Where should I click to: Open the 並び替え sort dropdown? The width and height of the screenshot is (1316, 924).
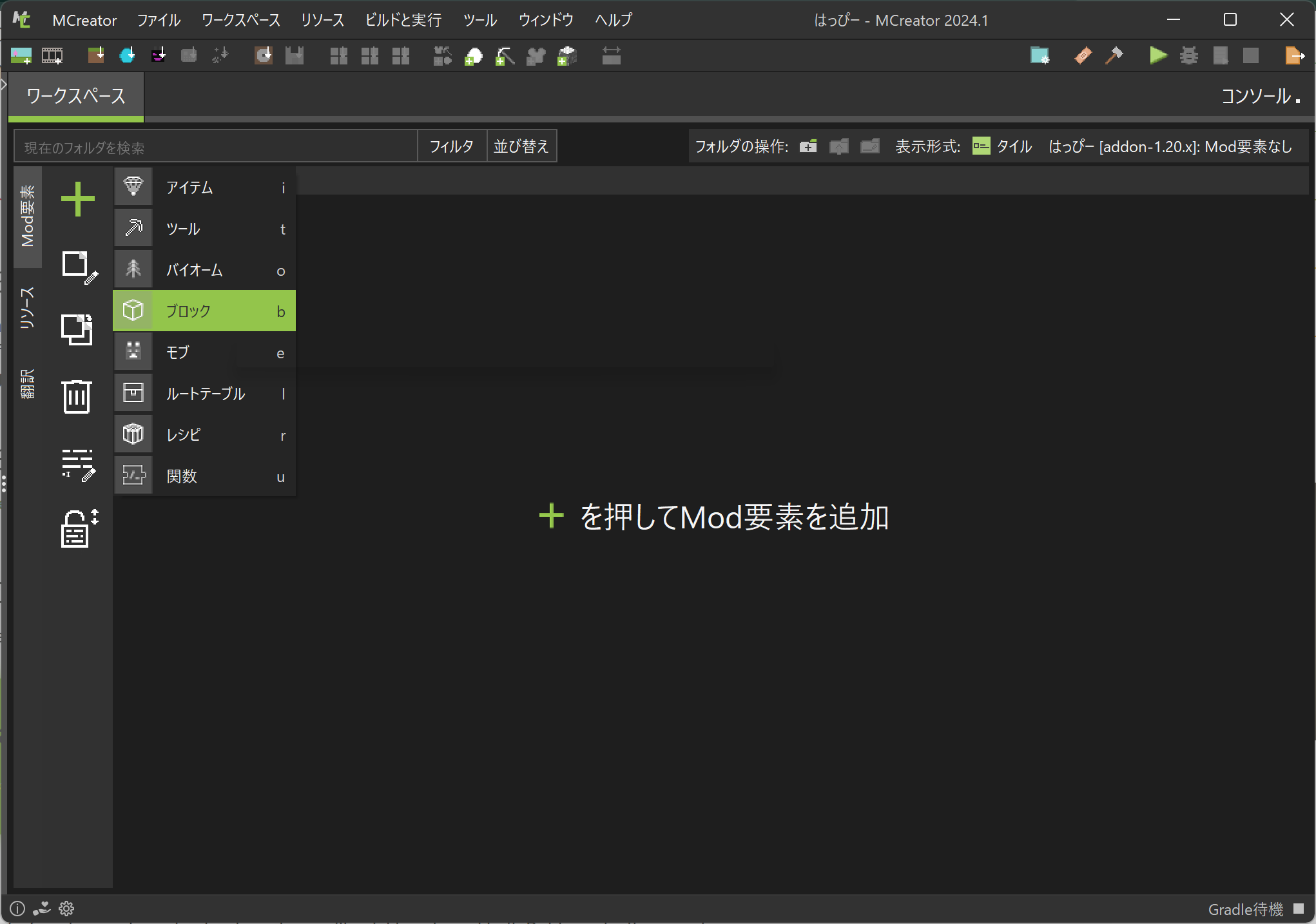click(x=521, y=146)
